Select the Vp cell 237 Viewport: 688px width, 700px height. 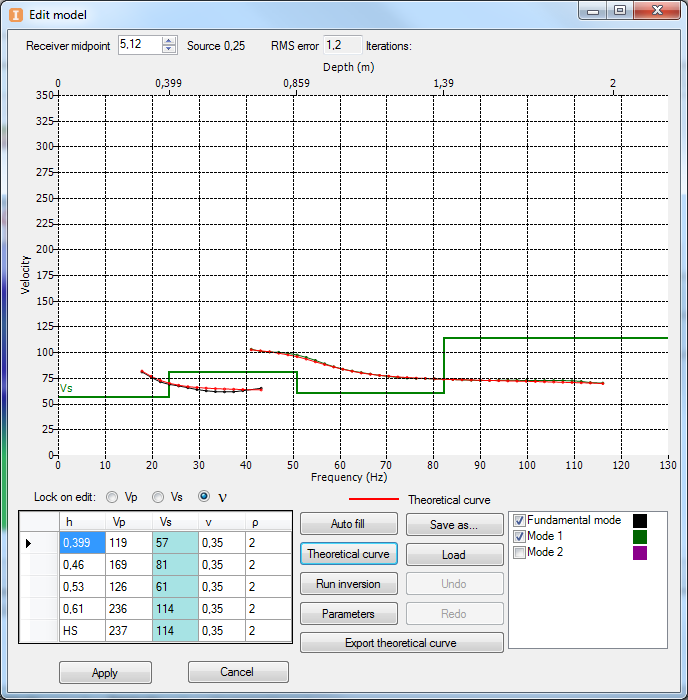click(x=129, y=630)
